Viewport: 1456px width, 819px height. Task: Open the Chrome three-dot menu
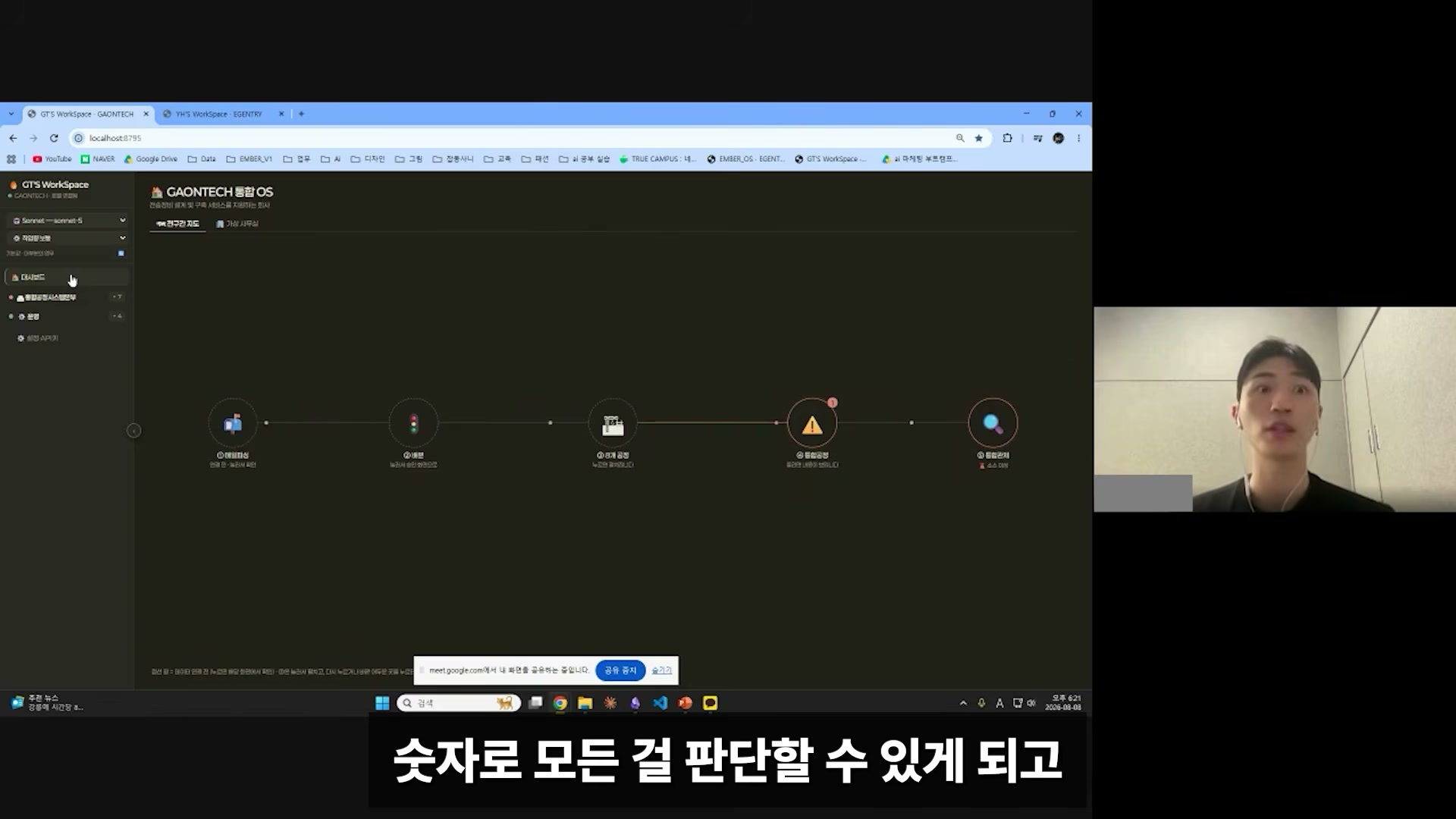pos(1078,138)
